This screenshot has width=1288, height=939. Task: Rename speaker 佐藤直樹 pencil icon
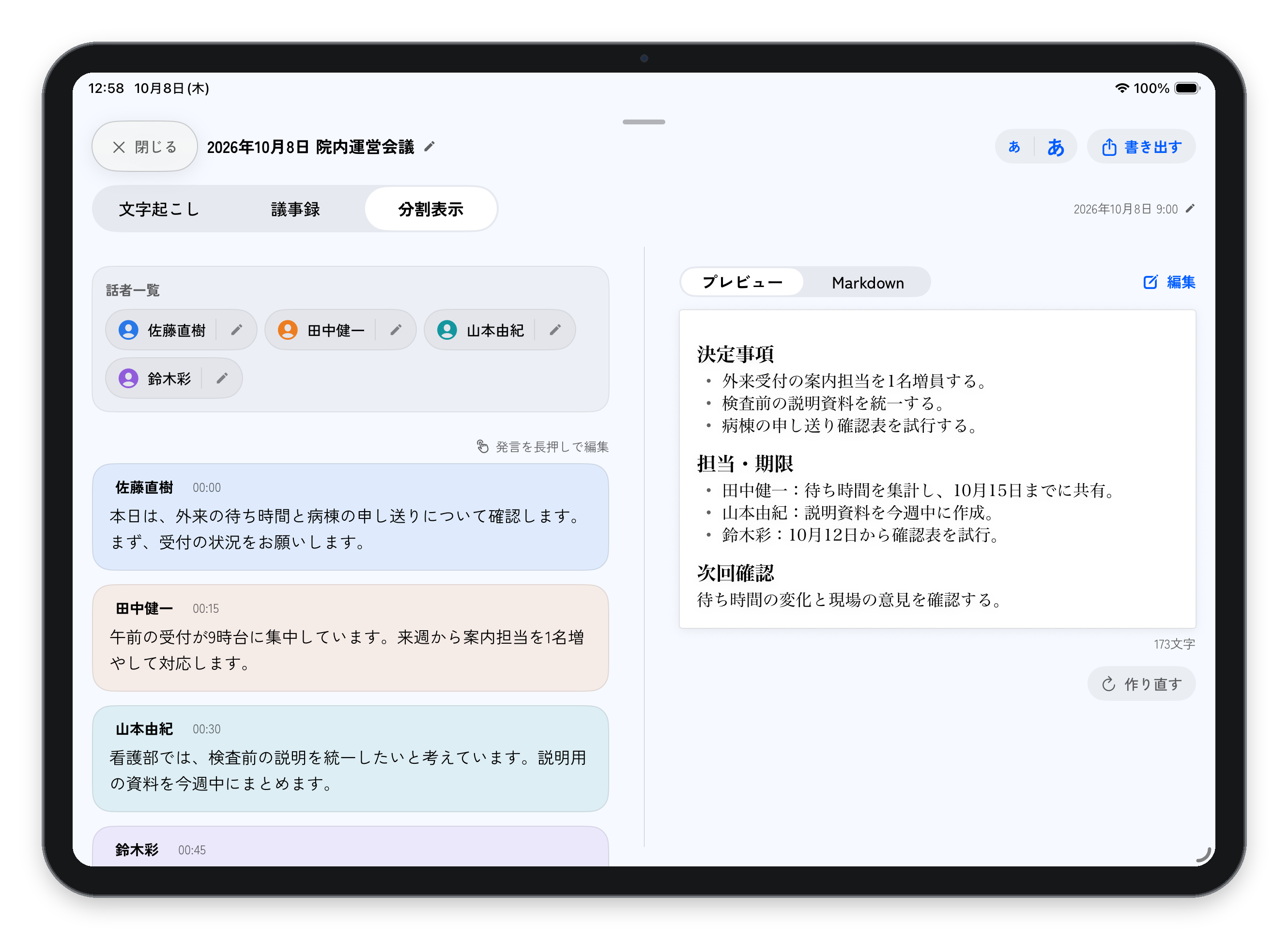236,330
